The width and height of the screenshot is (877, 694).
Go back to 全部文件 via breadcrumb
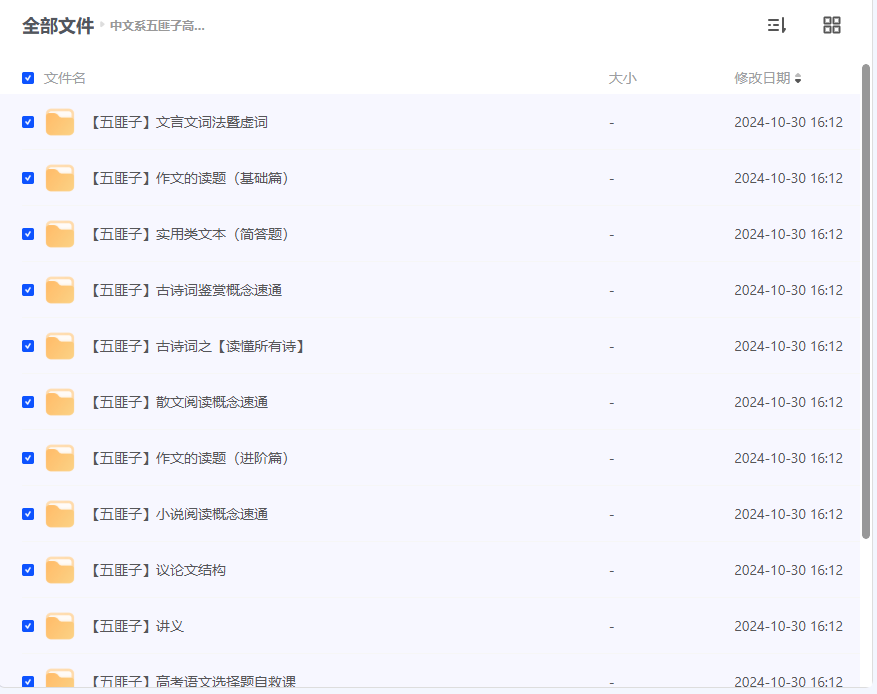57,27
